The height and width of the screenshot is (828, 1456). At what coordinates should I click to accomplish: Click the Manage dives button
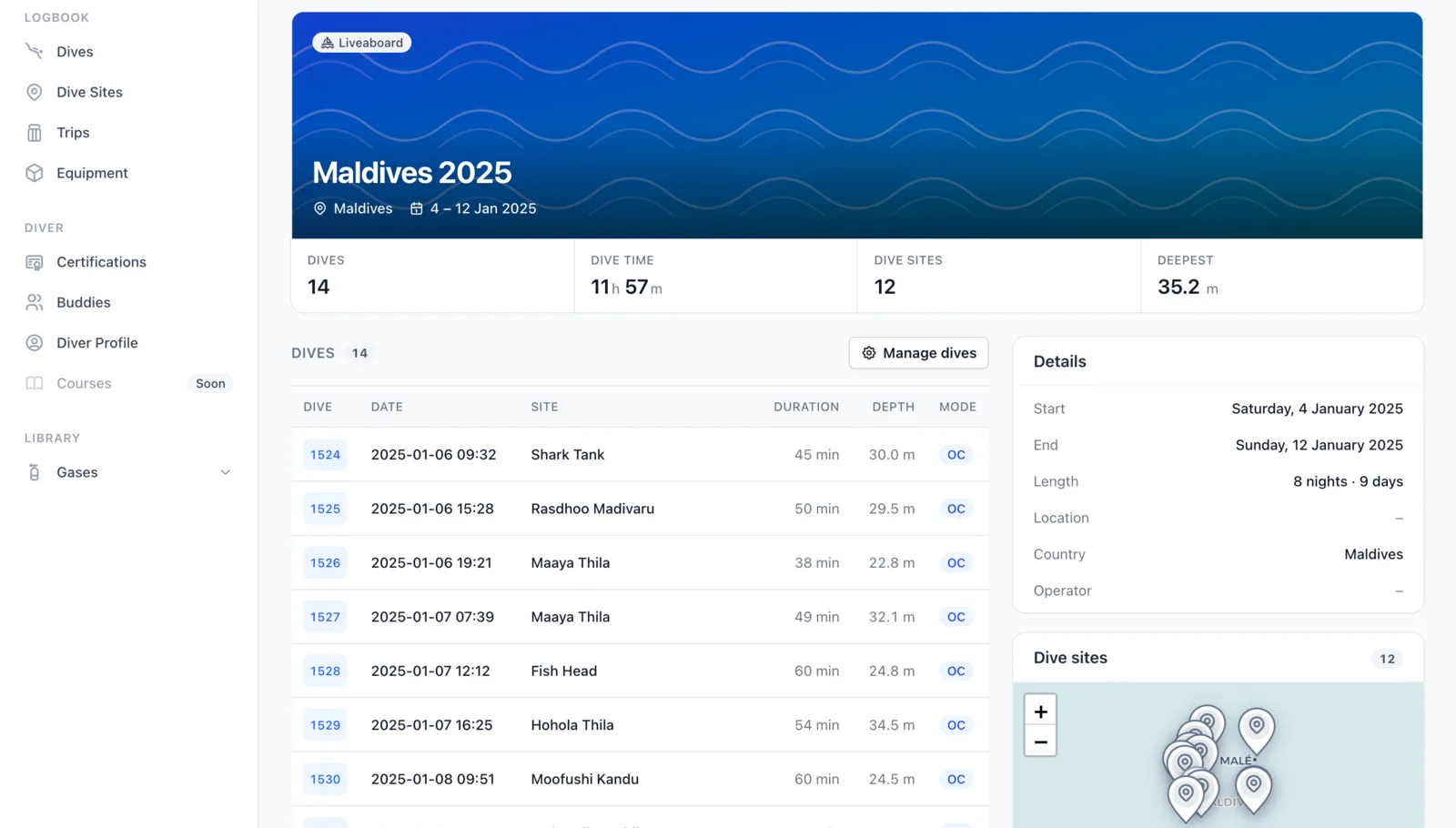[918, 353]
